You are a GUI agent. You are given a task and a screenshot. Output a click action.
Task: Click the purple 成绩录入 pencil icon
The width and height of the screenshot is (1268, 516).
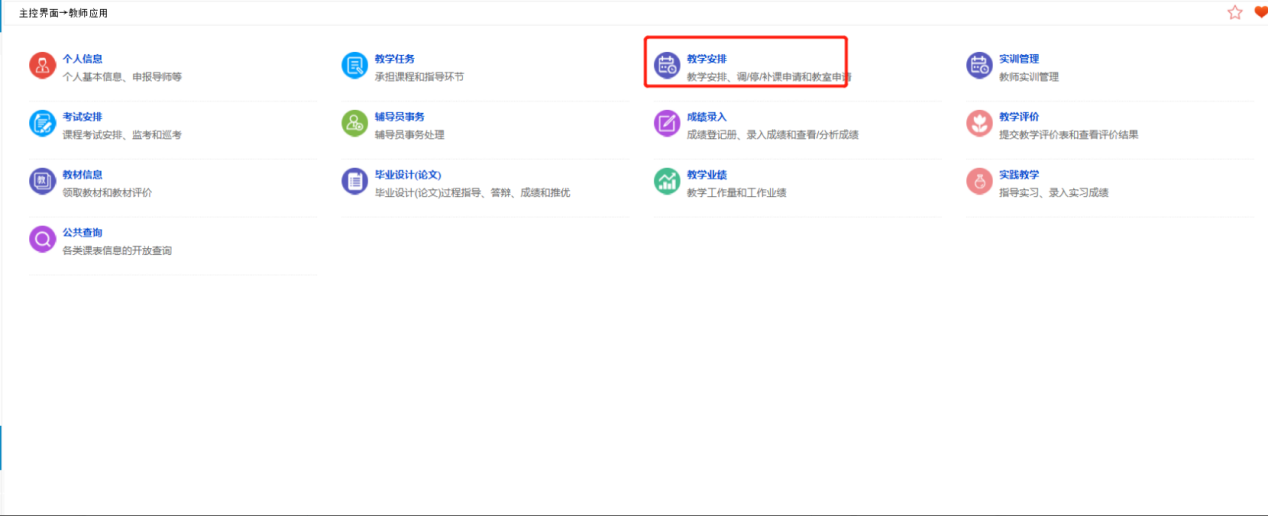666,123
